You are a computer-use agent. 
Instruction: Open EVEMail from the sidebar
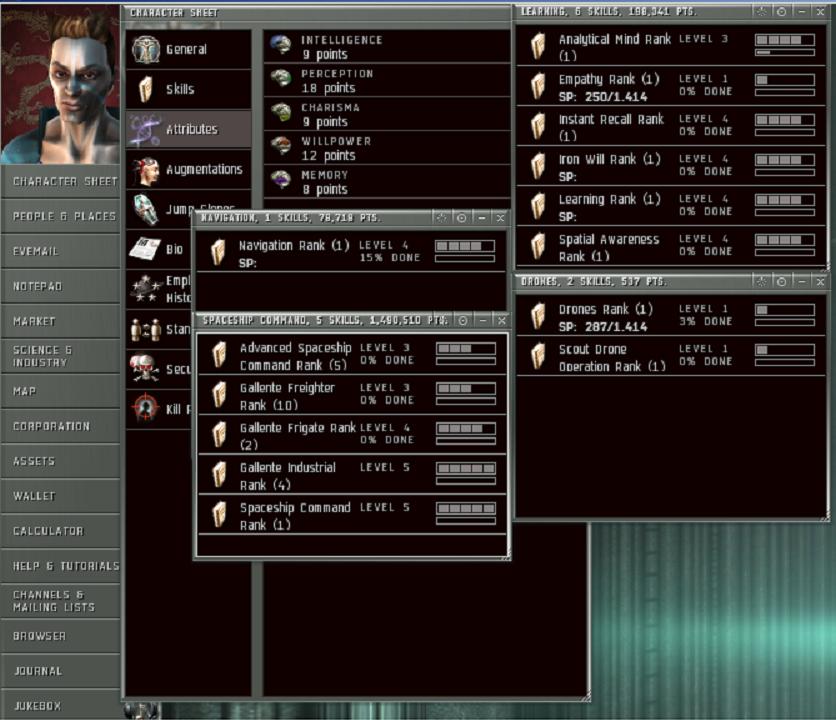click(60, 251)
